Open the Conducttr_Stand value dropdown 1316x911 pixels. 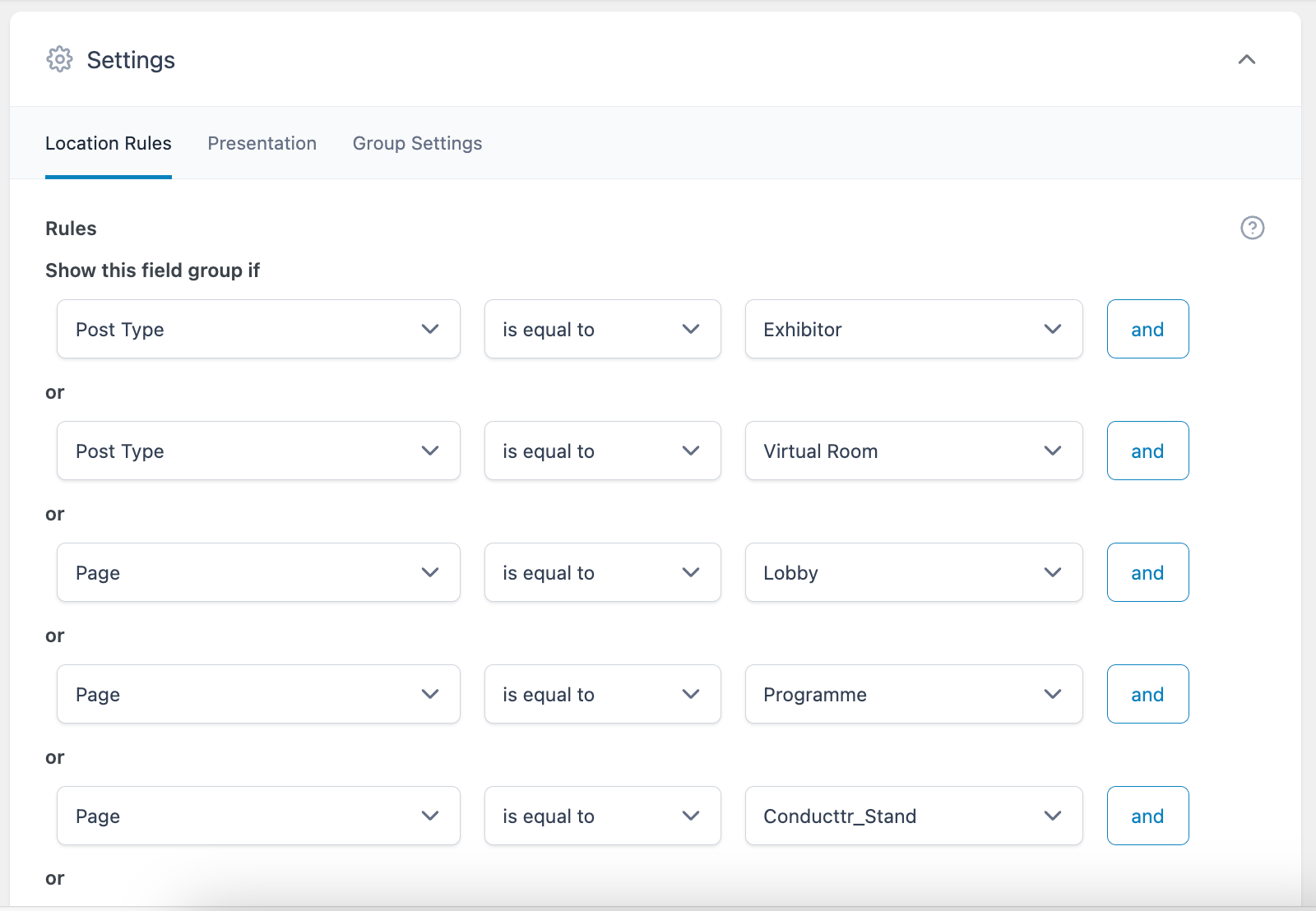coord(913,816)
